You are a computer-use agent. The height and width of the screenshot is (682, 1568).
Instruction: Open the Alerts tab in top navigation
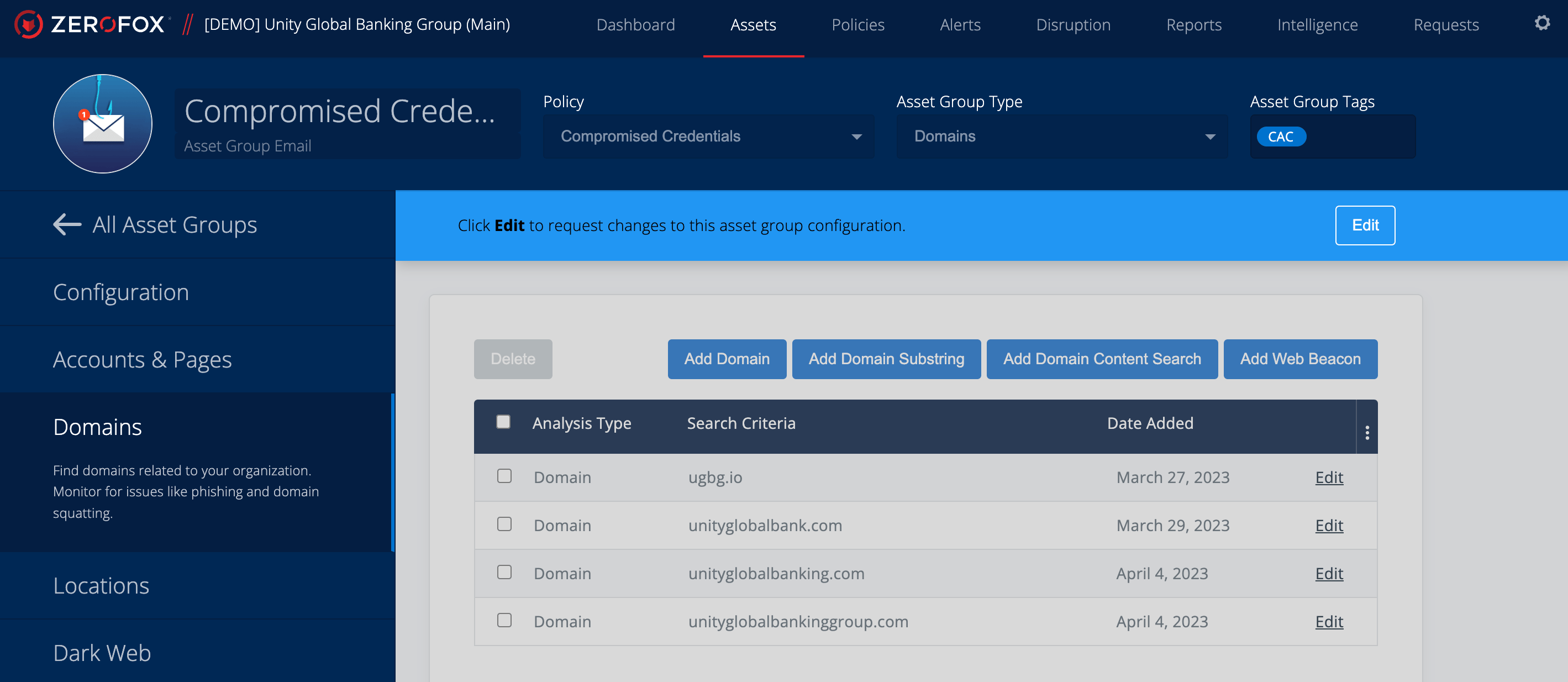pyautogui.click(x=960, y=25)
